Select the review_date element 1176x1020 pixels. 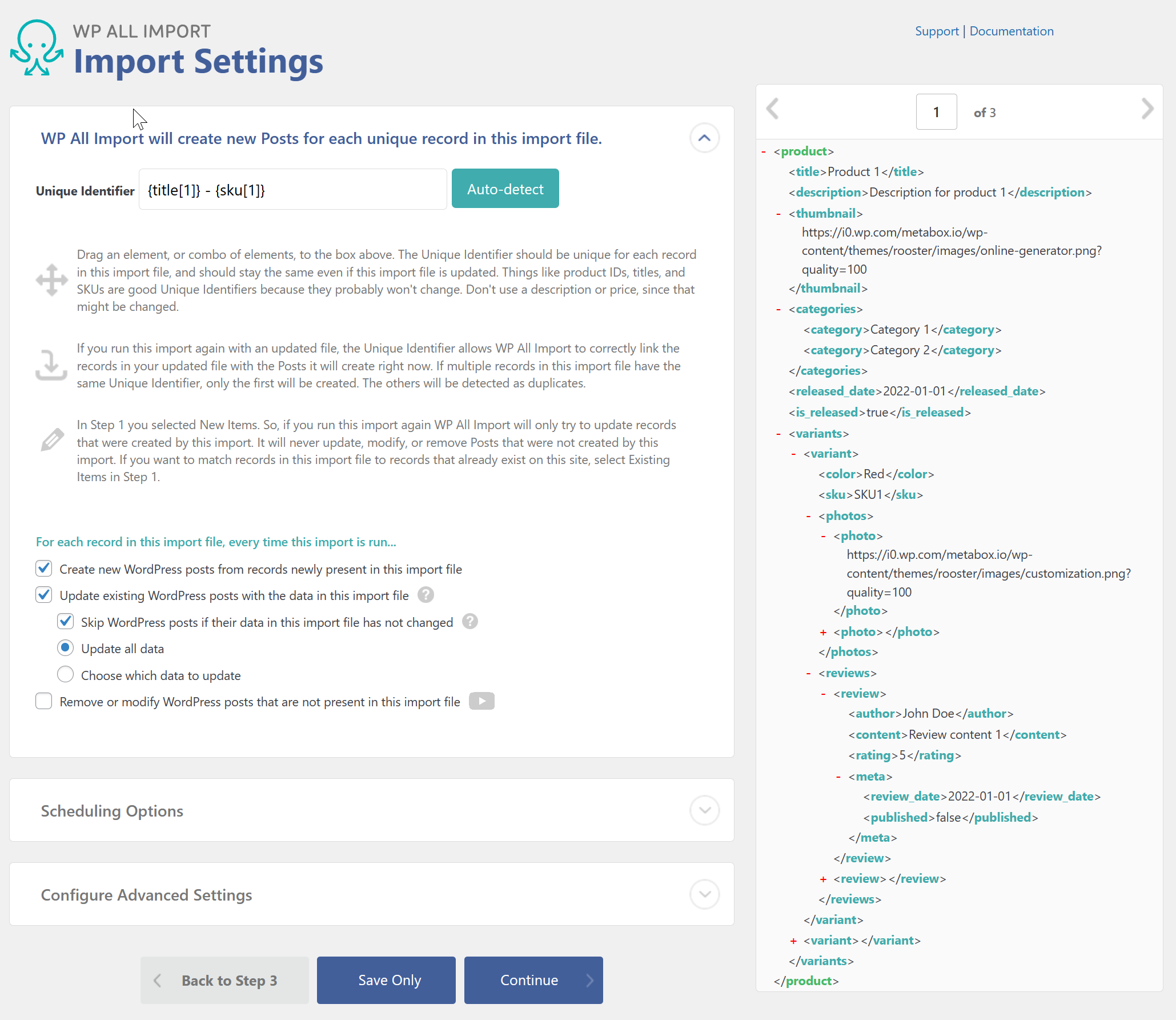(x=982, y=797)
